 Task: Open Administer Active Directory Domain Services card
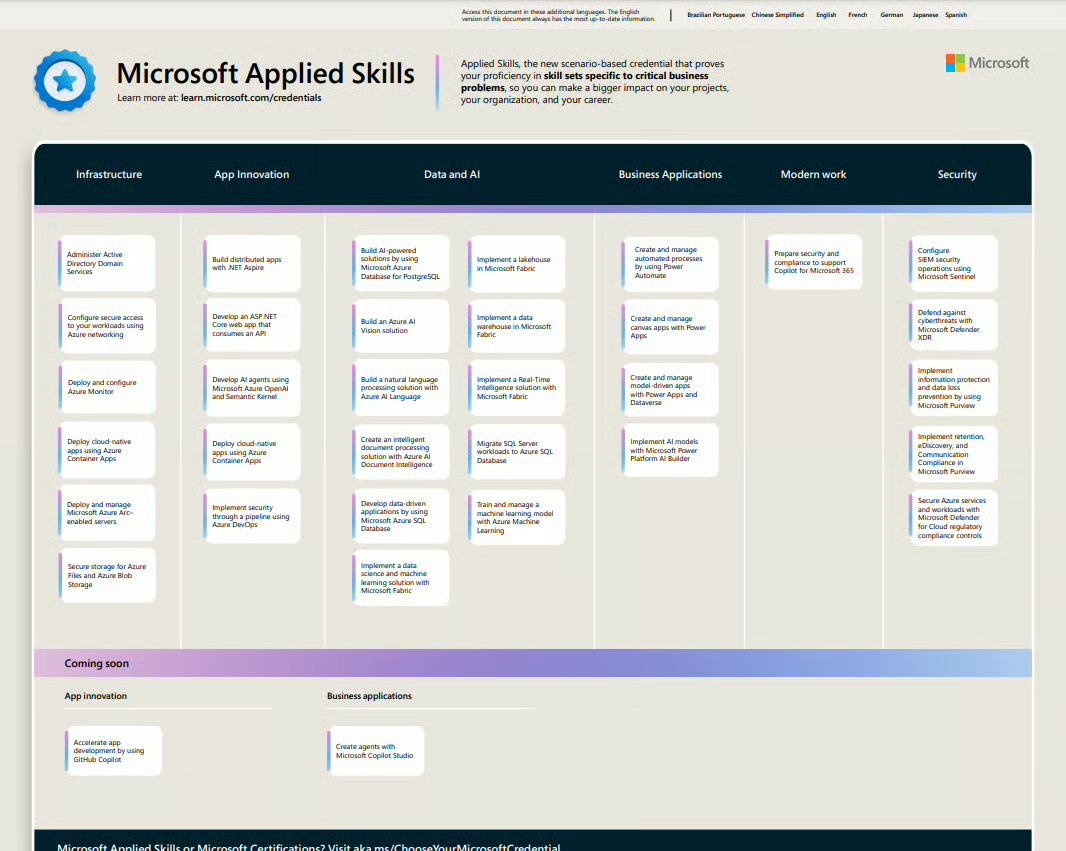(107, 263)
